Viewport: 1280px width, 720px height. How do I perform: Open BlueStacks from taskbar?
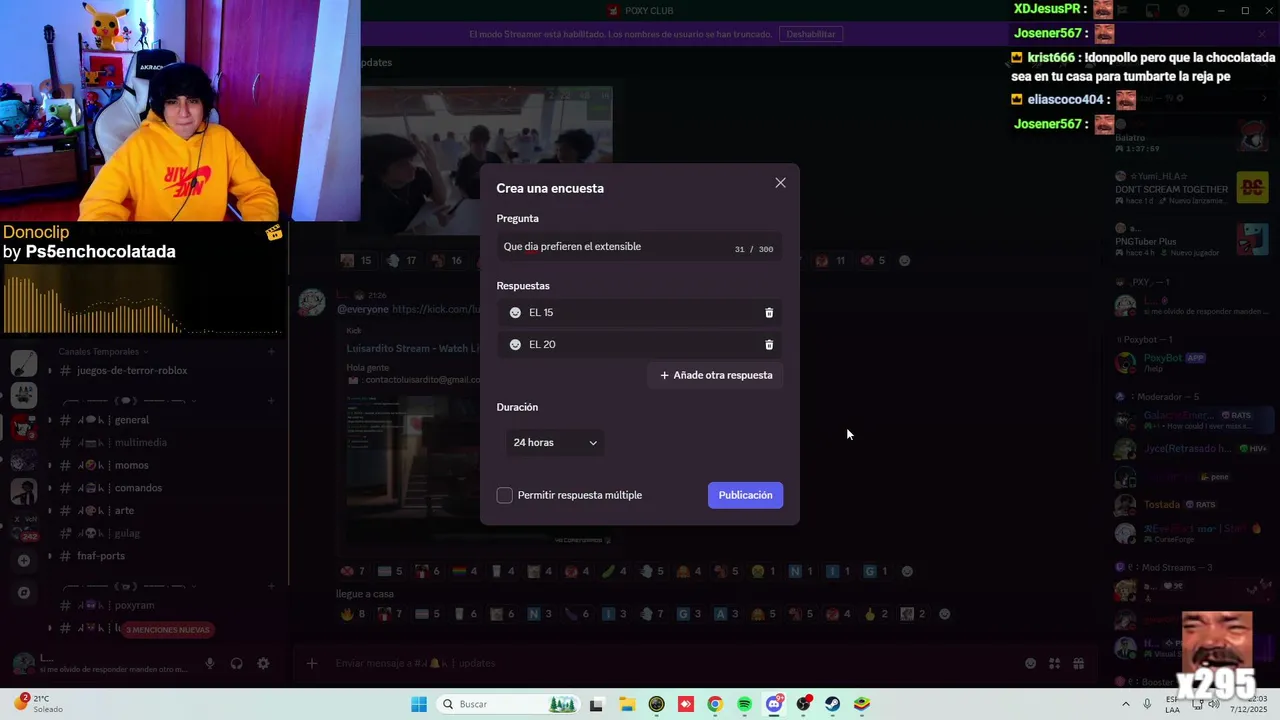862,704
